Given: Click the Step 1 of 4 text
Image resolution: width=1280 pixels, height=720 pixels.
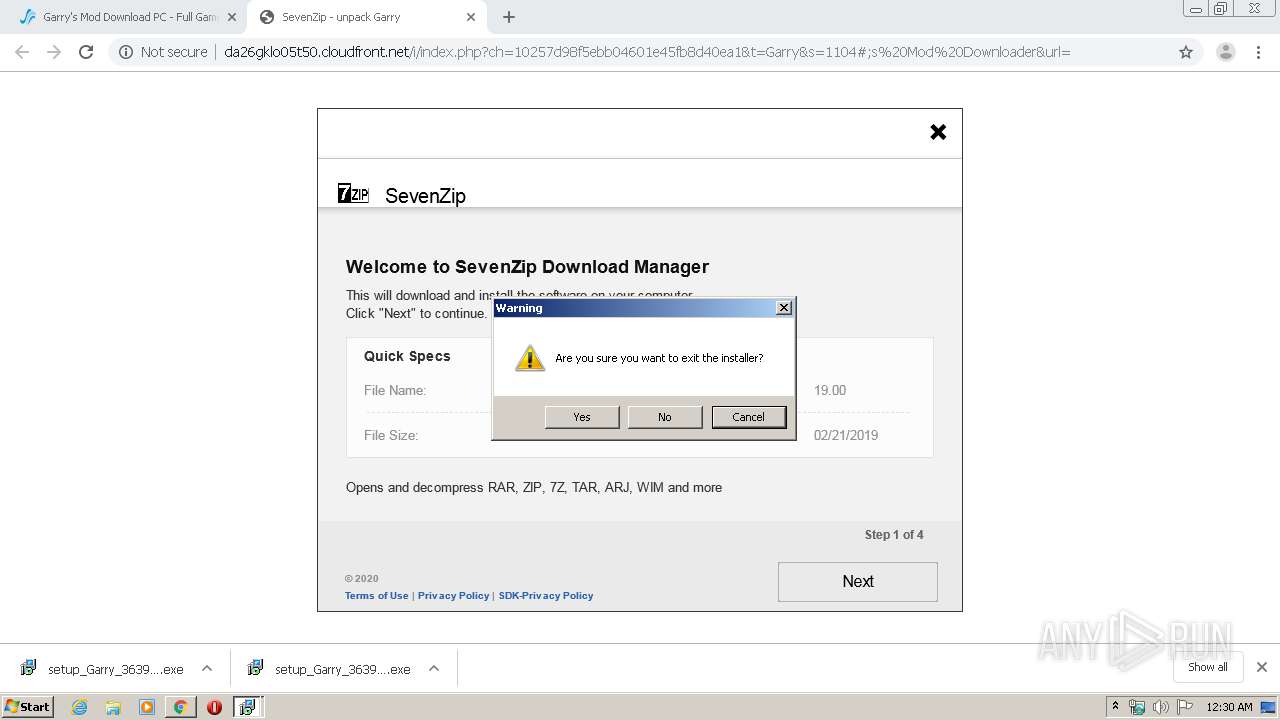Looking at the screenshot, I should pyautogui.click(x=894, y=535).
